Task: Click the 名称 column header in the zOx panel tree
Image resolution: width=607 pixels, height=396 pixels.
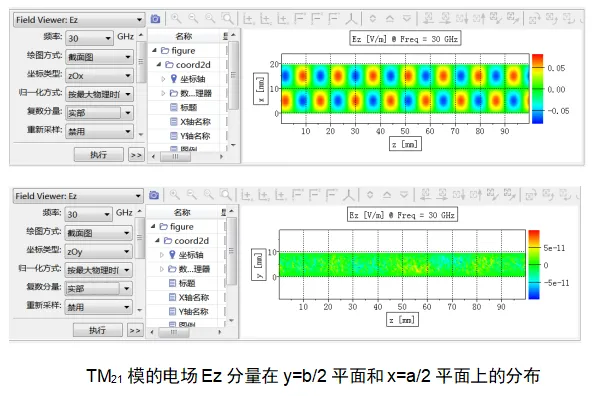Action: [x=183, y=36]
